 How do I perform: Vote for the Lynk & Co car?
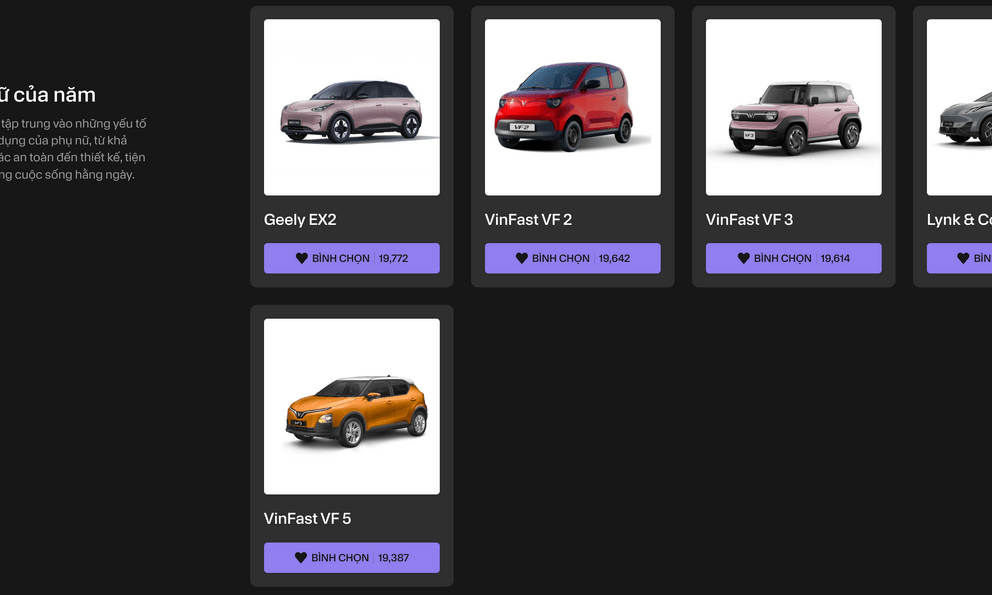[959, 258]
